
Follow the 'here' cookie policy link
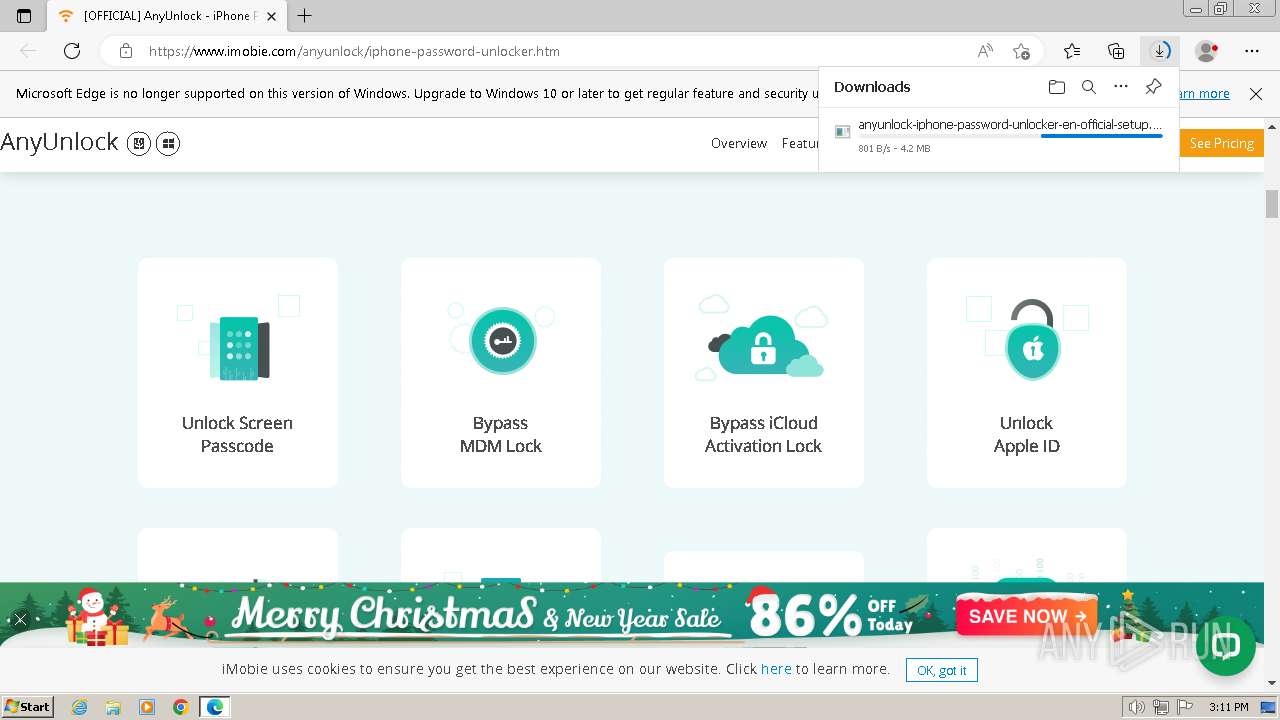(x=776, y=669)
